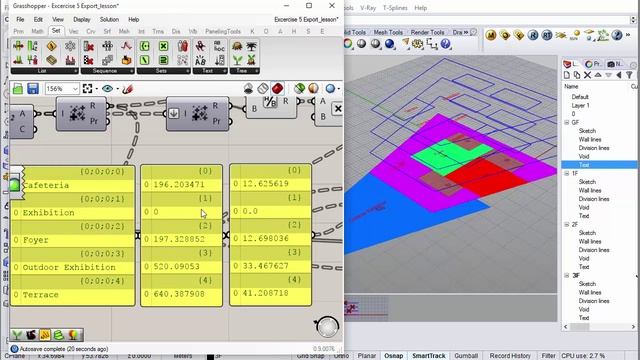Toggle the red shaded preview mode
Screen dimensions: 640x360
278,88
